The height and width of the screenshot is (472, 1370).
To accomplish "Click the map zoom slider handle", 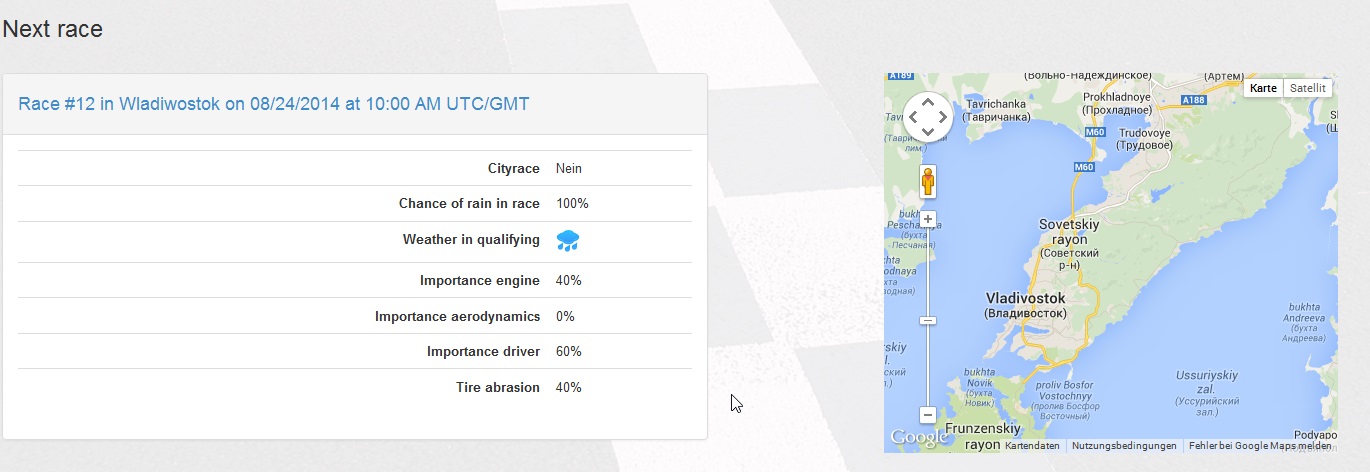I will pyautogui.click(x=928, y=320).
